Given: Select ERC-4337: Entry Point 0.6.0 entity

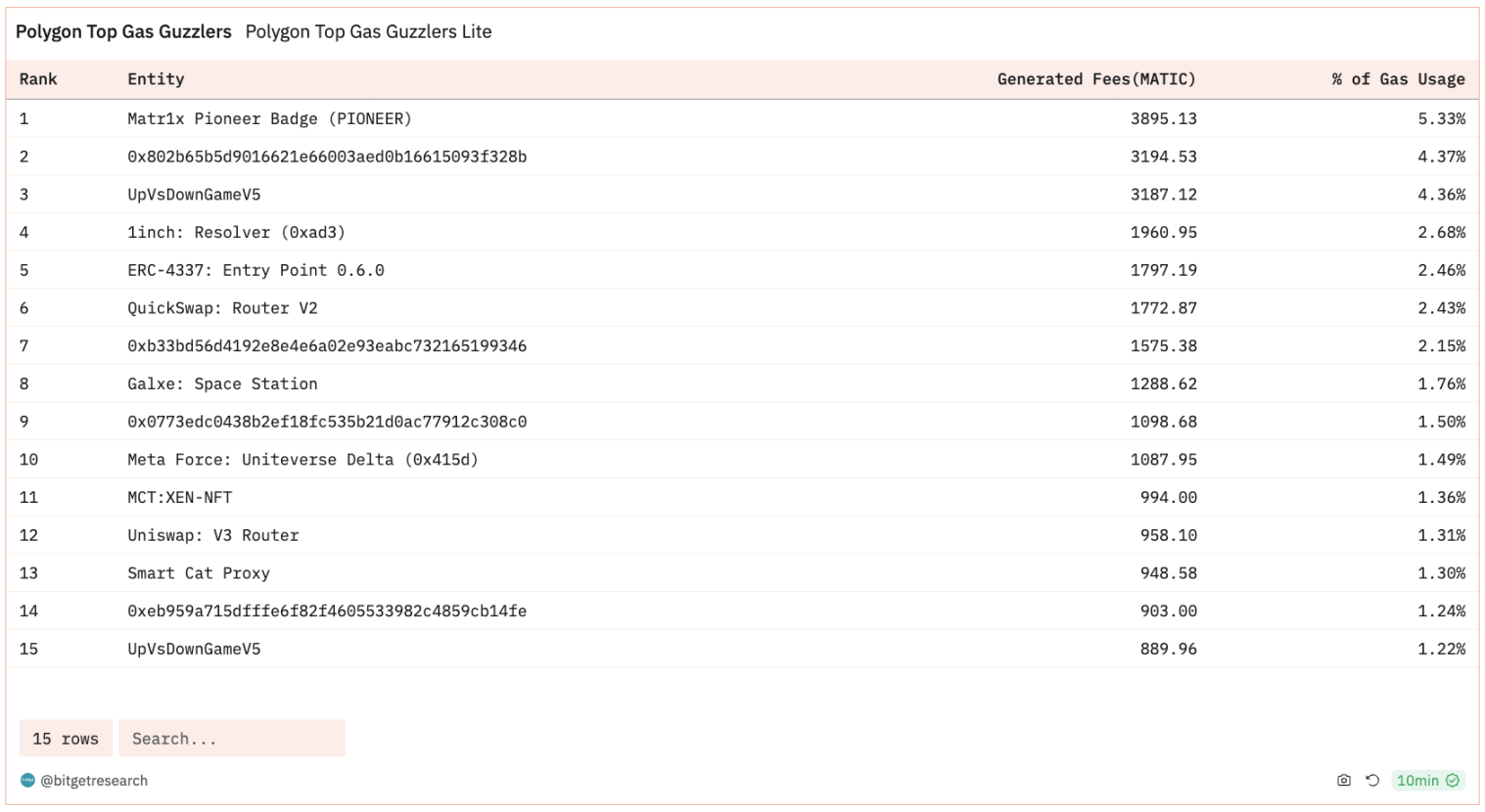Looking at the screenshot, I should [255, 270].
